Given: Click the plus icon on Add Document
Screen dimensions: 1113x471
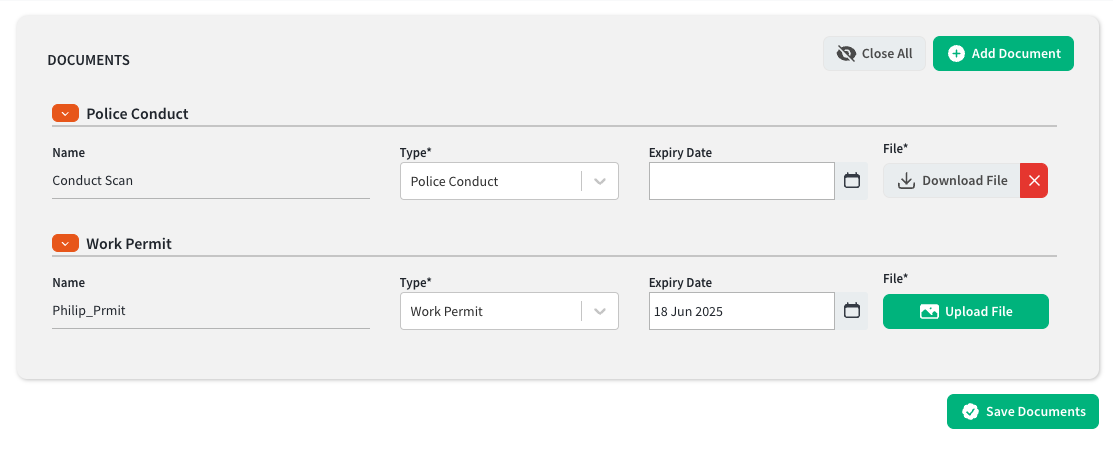Looking at the screenshot, I should pos(956,54).
